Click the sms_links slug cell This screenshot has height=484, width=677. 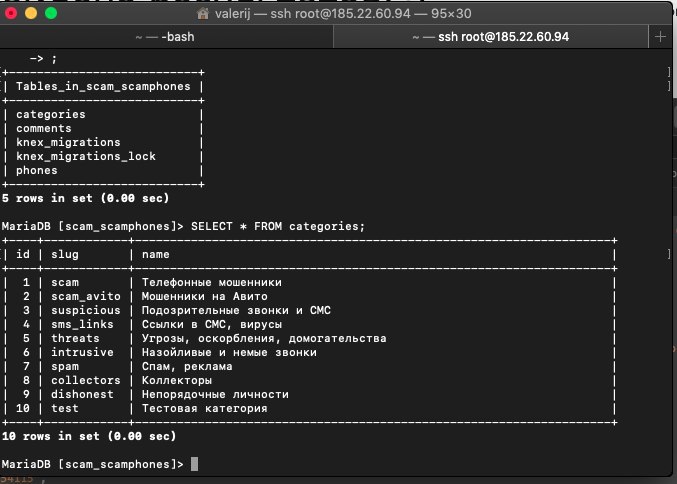coord(82,324)
